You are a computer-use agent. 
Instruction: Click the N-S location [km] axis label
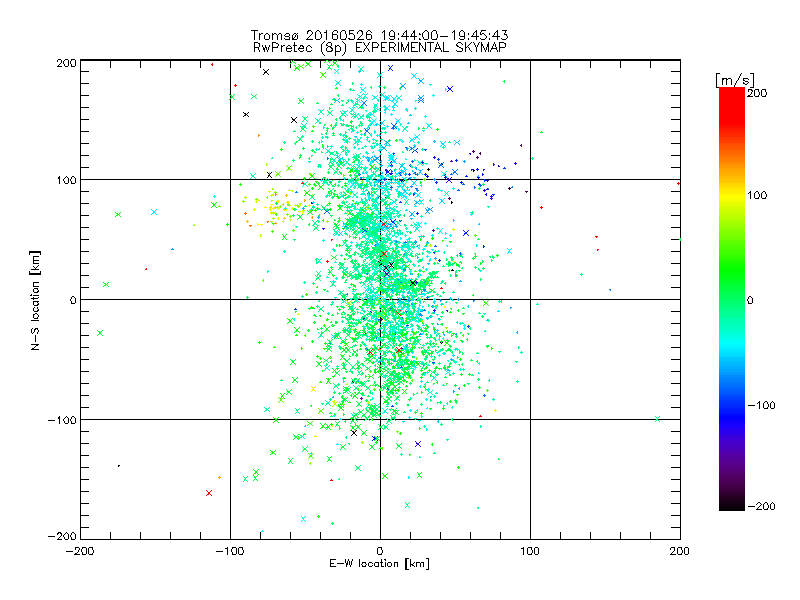pyautogui.click(x=35, y=301)
